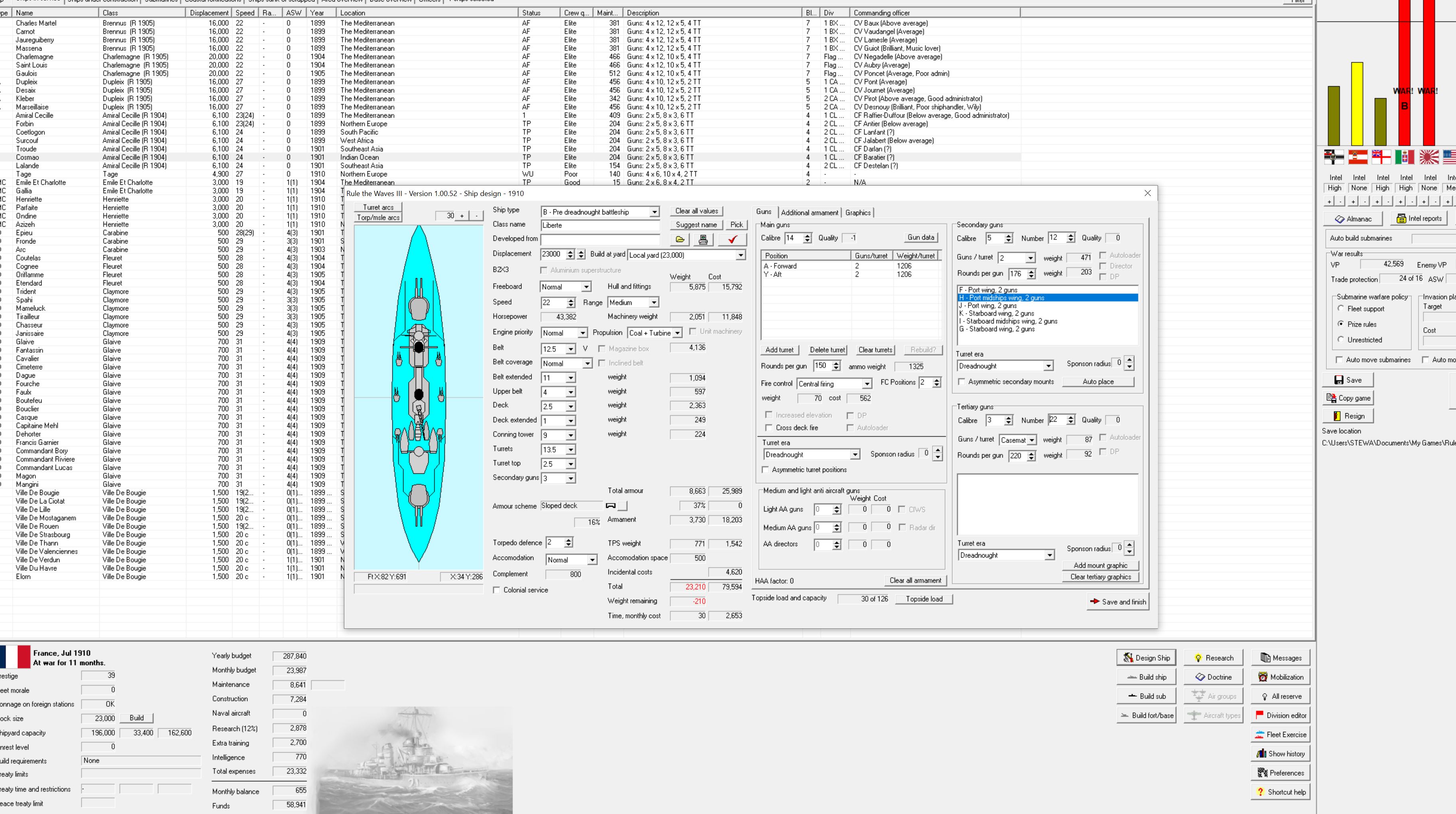Screen dimensions: 1456x814
Task: Click the Italian flag
Action: point(1405,156)
